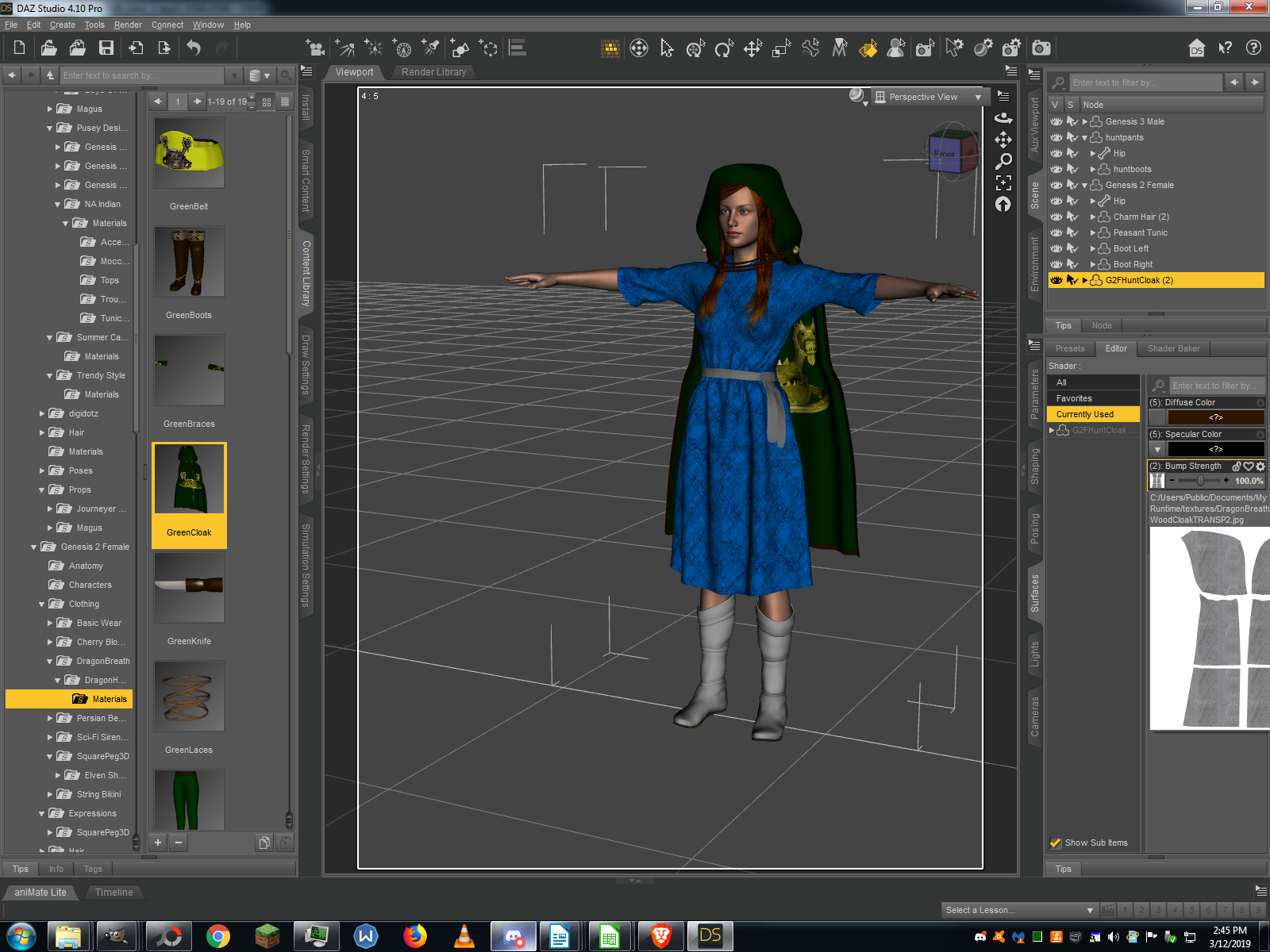The height and width of the screenshot is (952, 1270).
Task: Select the Favorites shader filter
Action: coord(1093,398)
